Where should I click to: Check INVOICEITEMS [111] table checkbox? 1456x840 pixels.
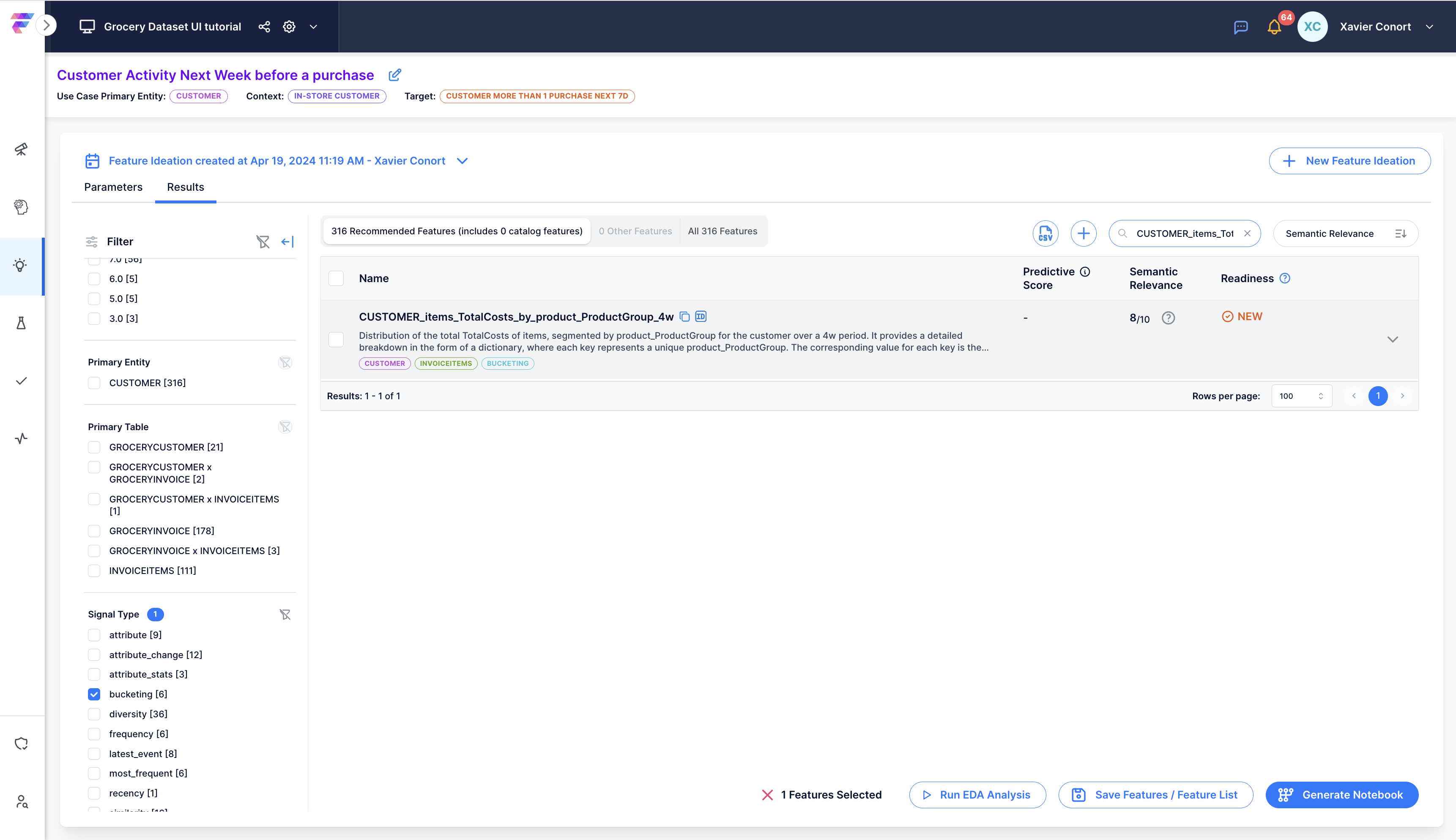tap(94, 571)
